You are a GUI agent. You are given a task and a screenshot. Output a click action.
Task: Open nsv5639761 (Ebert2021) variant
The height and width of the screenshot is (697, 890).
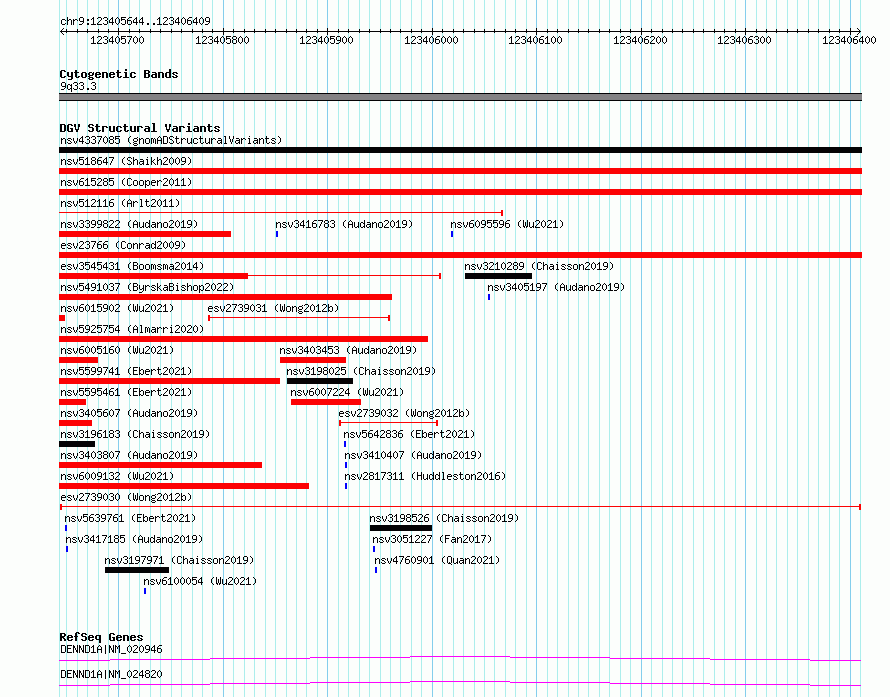point(130,518)
